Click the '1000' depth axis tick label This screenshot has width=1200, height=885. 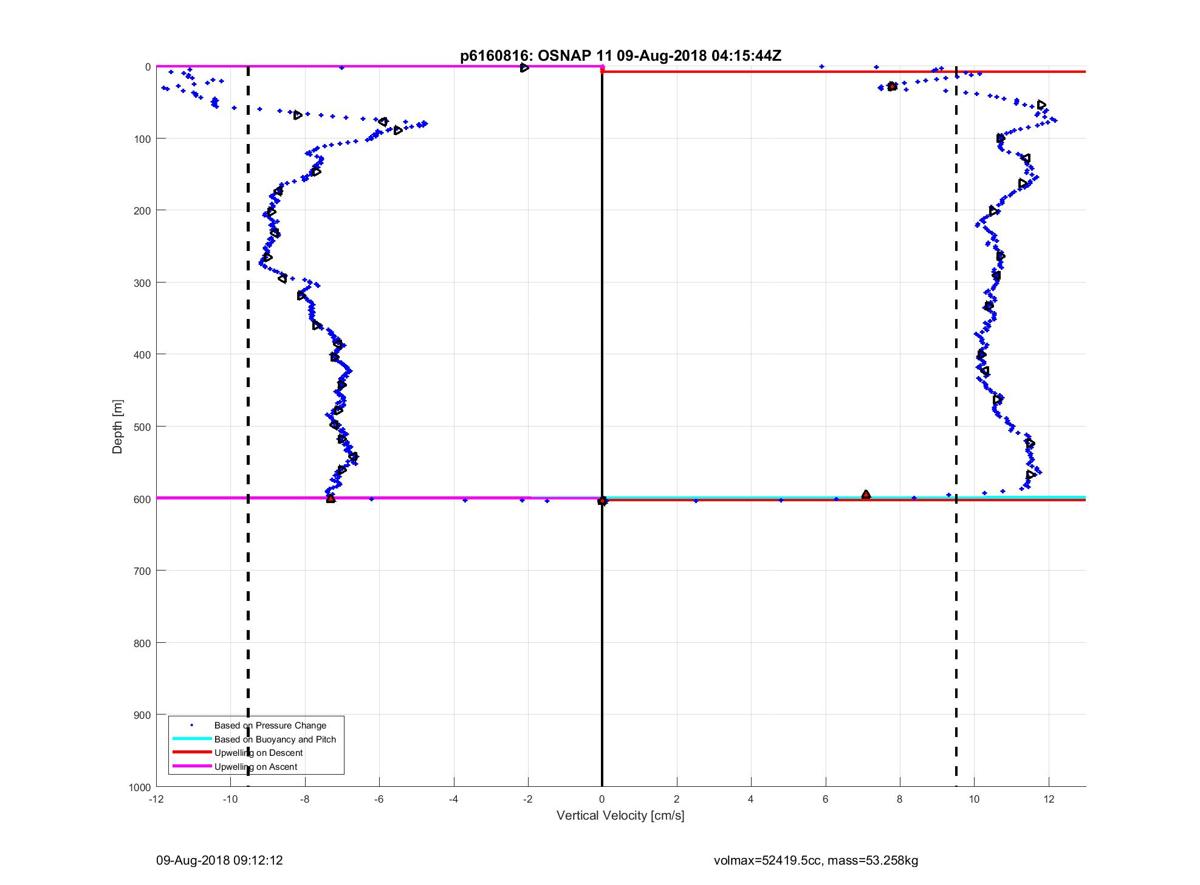pyautogui.click(x=139, y=787)
